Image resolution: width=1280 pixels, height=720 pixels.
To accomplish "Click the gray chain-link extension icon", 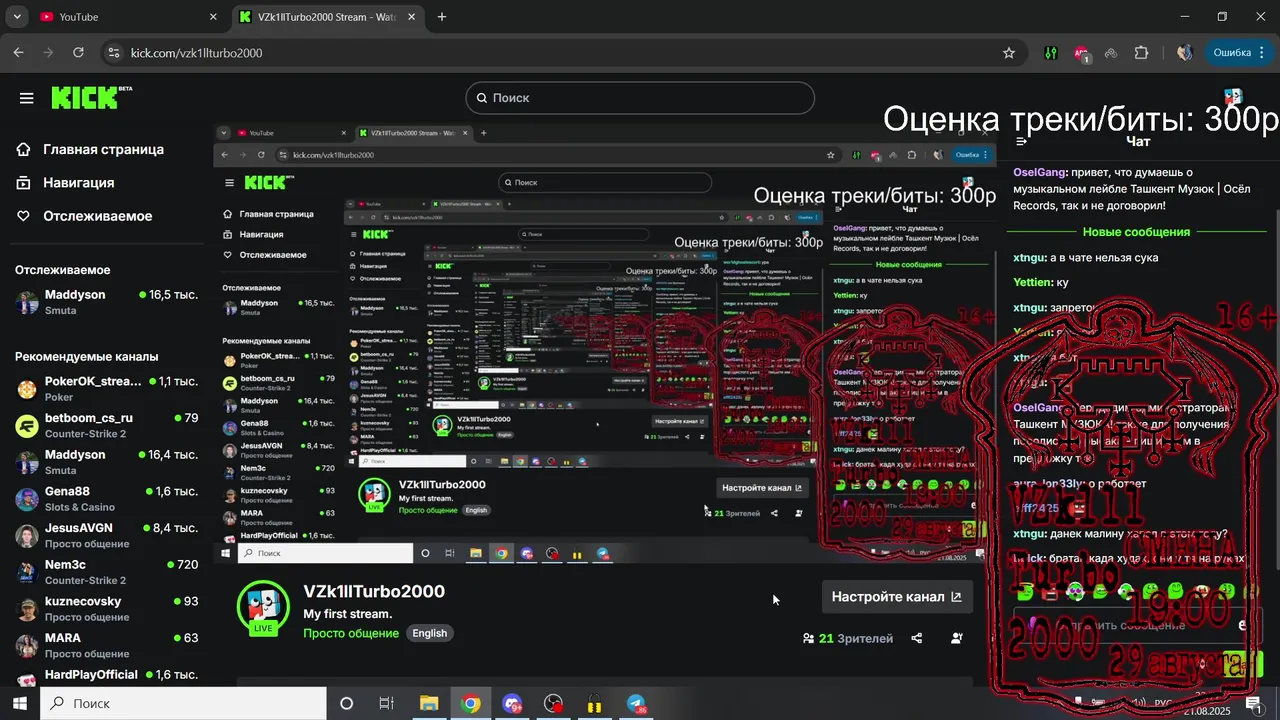I will (1111, 53).
